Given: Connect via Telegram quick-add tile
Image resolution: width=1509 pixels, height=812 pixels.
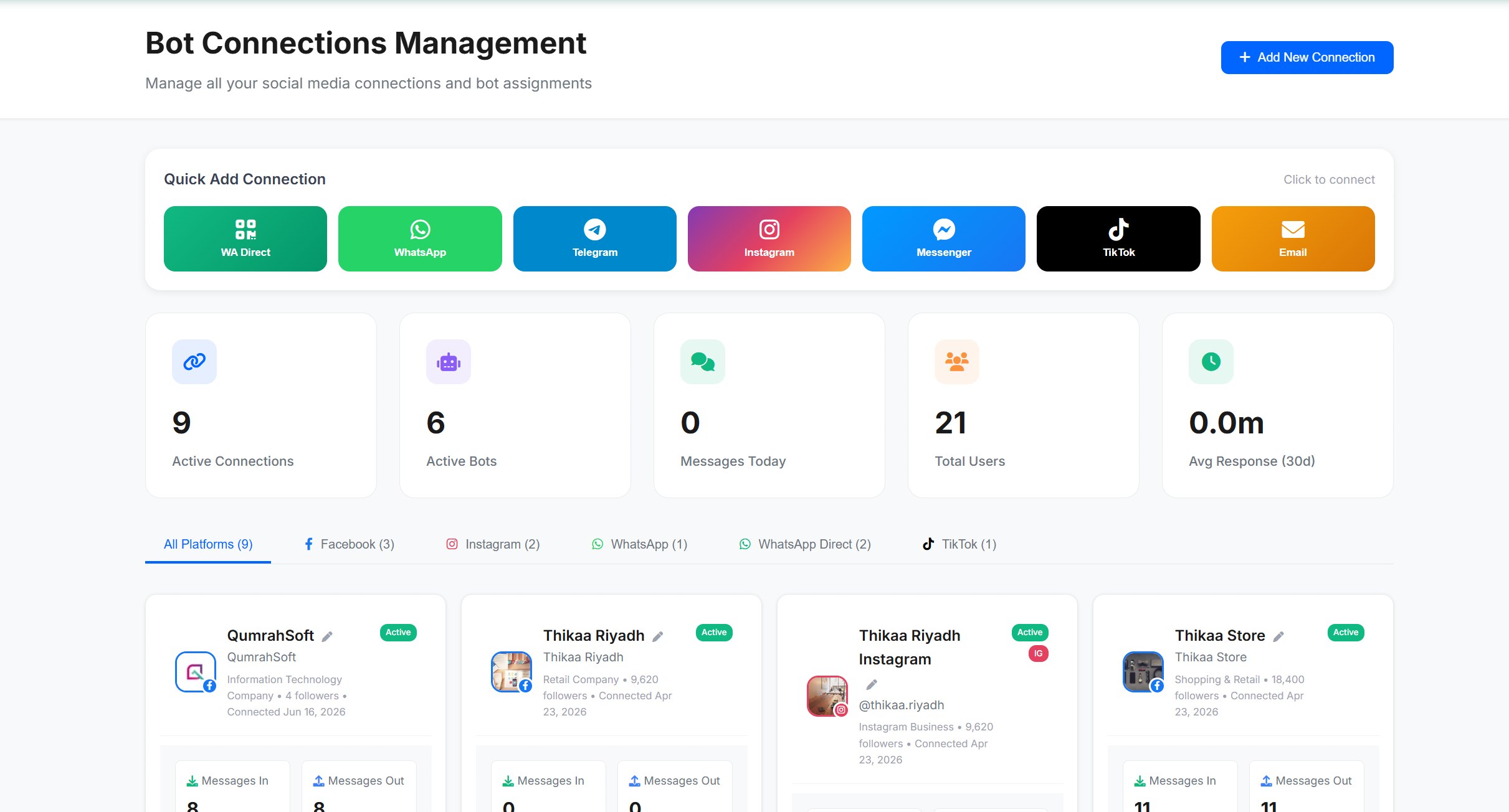Looking at the screenshot, I should (594, 238).
